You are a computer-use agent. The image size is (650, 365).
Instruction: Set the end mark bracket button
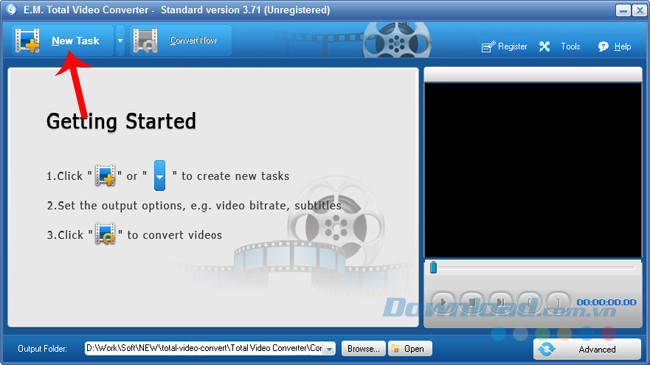point(558,302)
